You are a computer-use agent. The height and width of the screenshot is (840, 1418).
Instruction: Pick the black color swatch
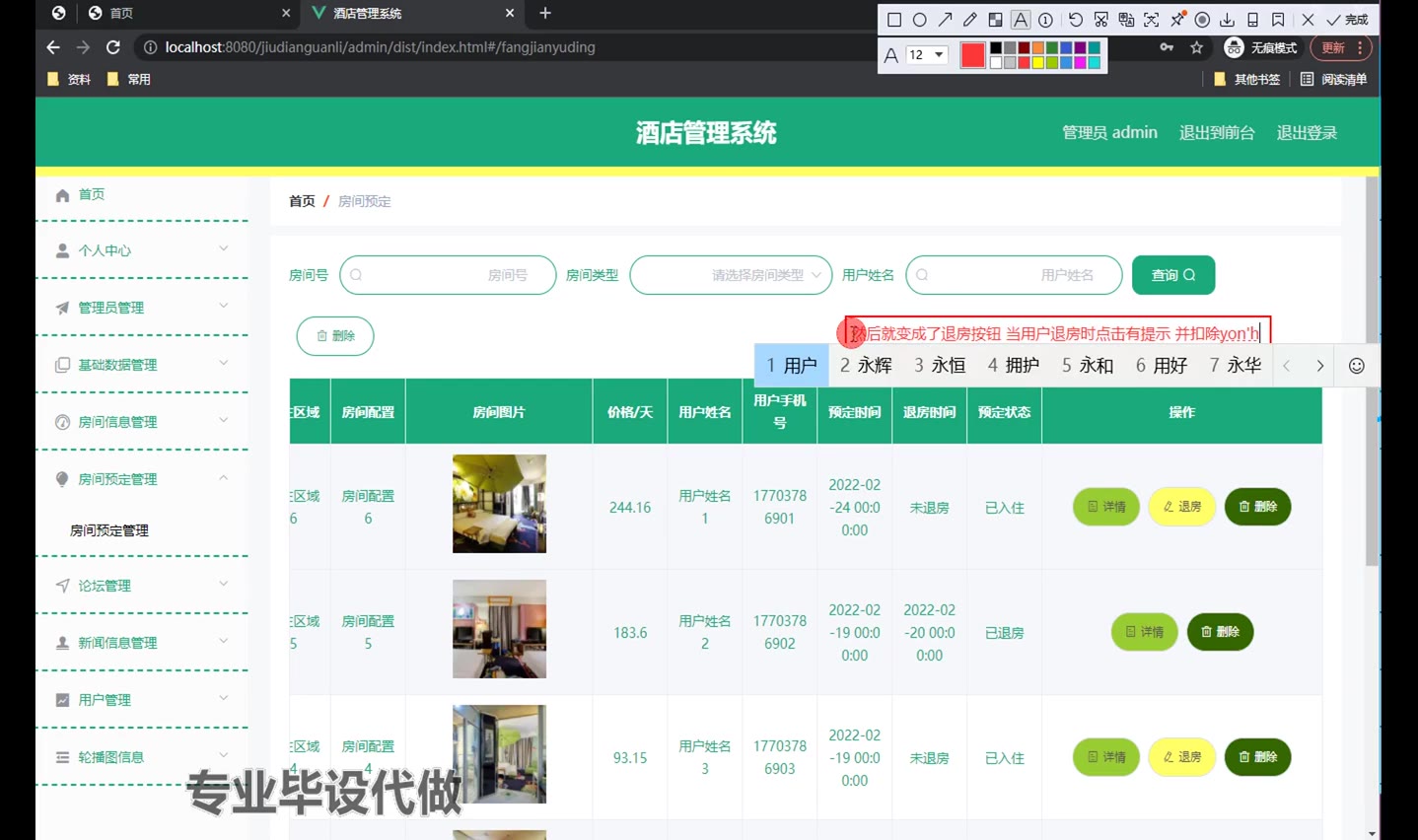tap(996, 48)
